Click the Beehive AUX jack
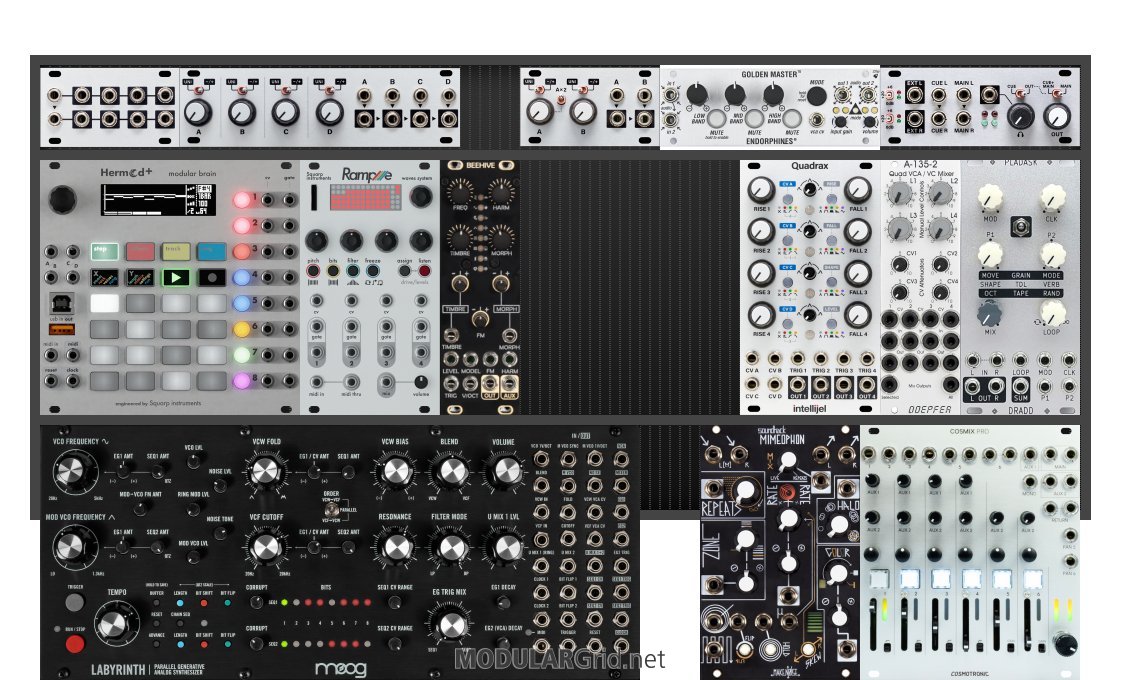The image size is (1121, 680). click(509, 383)
